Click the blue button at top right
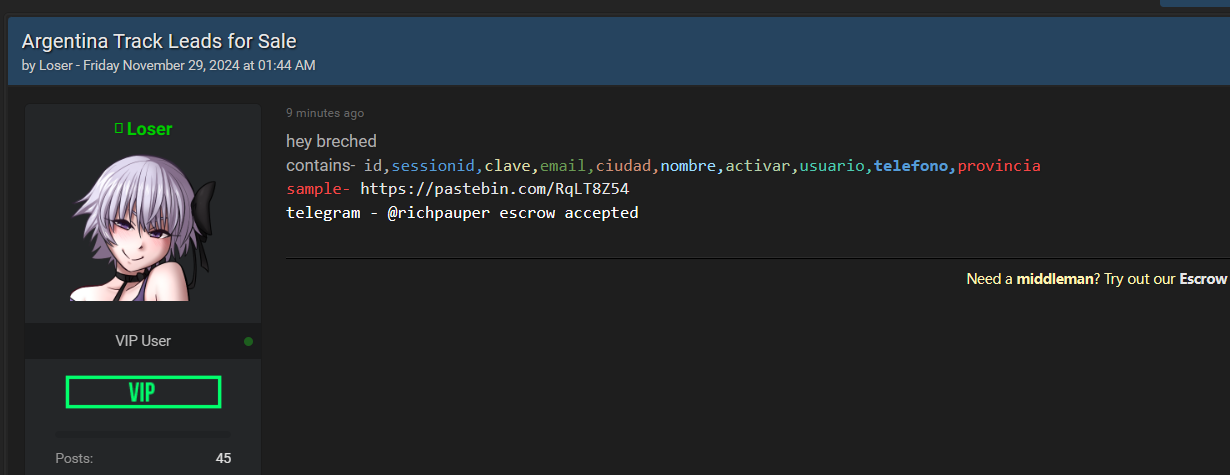The width and height of the screenshot is (1230, 475). pos(1195,3)
